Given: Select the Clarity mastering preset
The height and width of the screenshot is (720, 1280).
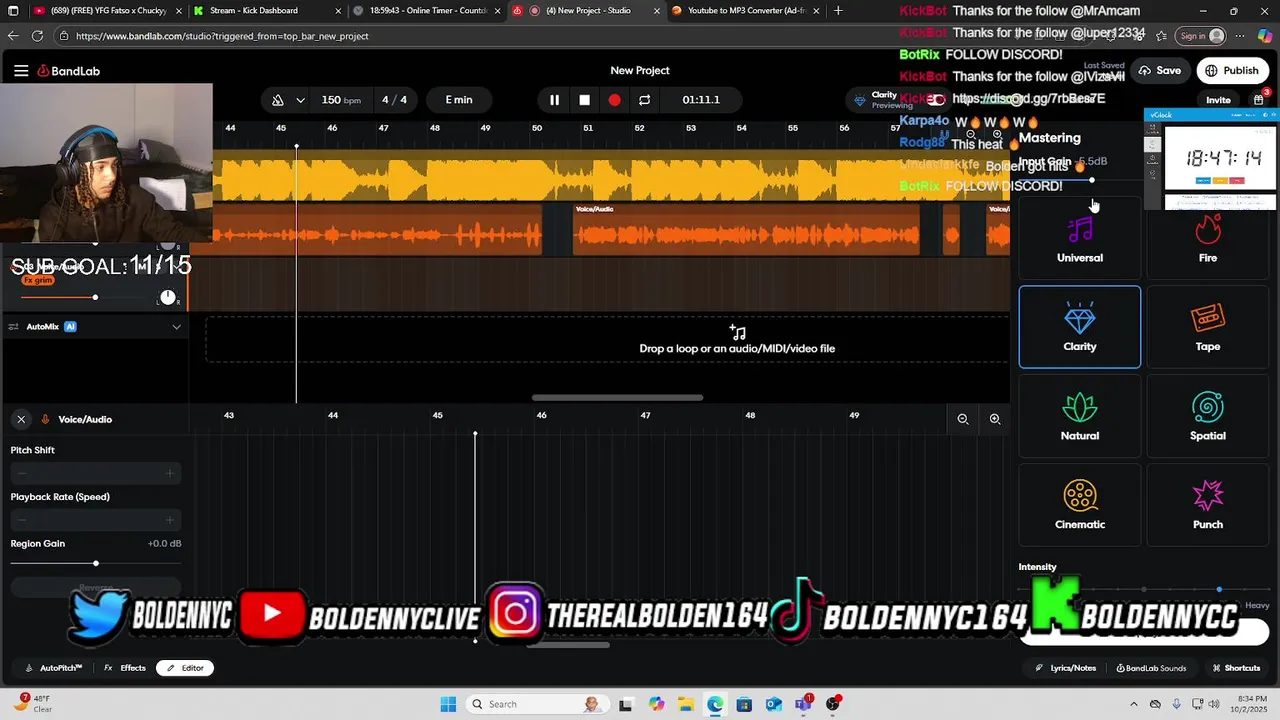Looking at the screenshot, I should coord(1080,327).
